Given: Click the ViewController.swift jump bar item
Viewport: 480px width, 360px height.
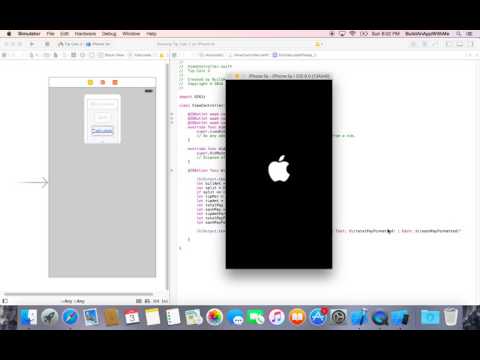Looking at the screenshot, I should coord(249,55).
